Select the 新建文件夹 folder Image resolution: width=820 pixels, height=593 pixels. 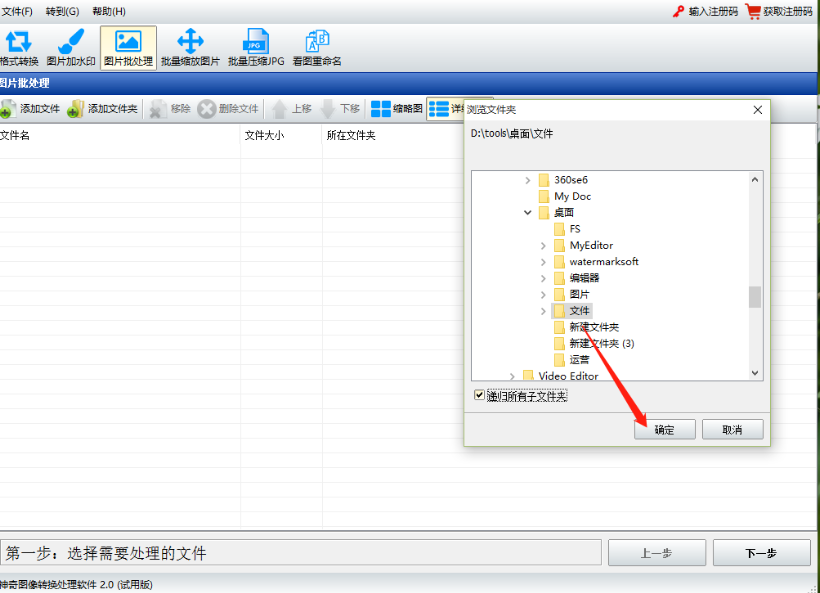586,327
